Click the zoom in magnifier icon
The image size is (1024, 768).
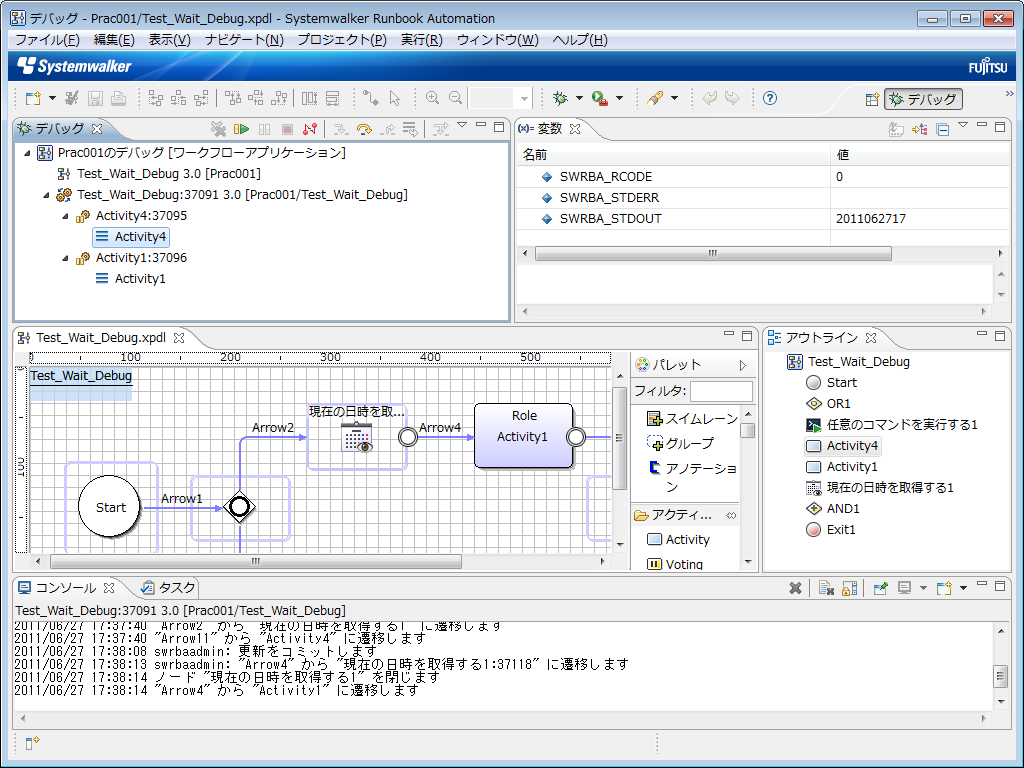[x=433, y=98]
